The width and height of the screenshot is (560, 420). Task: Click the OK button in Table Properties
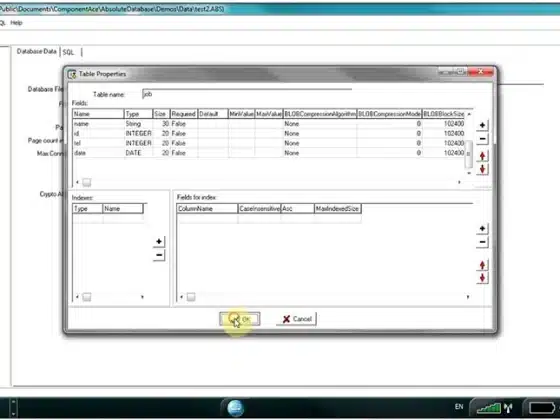pyautogui.click(x=240, y=319)
